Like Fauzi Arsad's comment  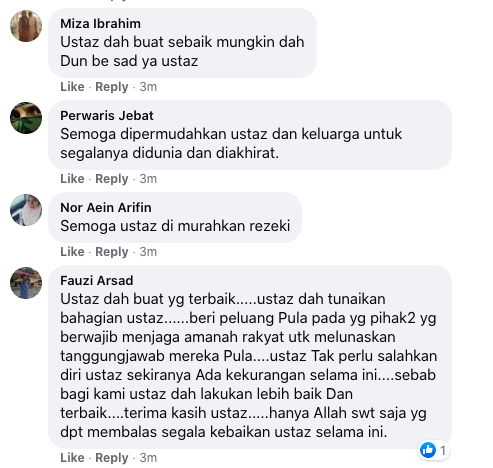click(72, 458)
